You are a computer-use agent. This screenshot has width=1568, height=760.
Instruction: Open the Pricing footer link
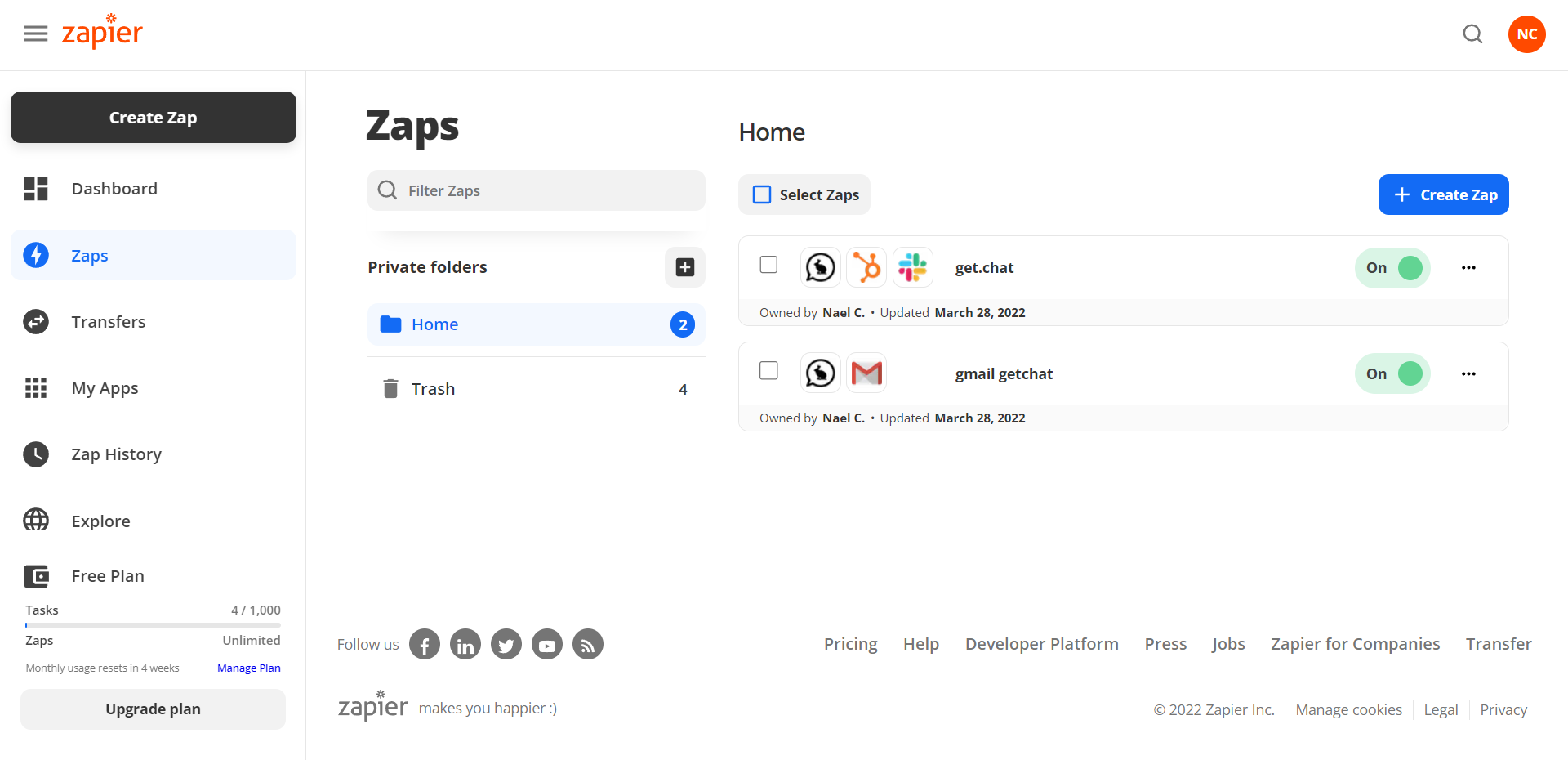(850, 644)
